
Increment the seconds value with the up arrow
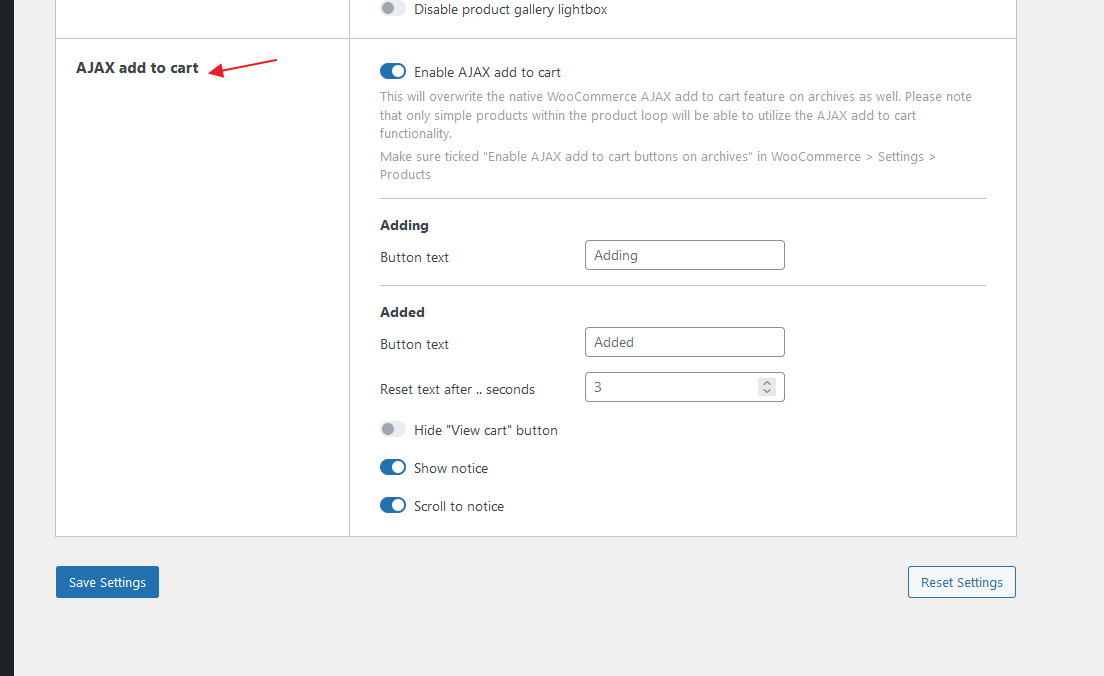767,382
